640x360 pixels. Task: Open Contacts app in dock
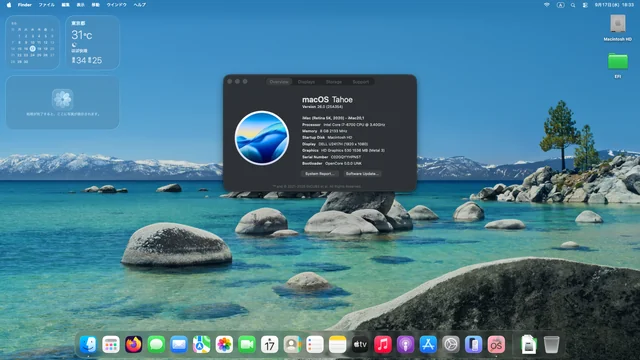(292, 344)
